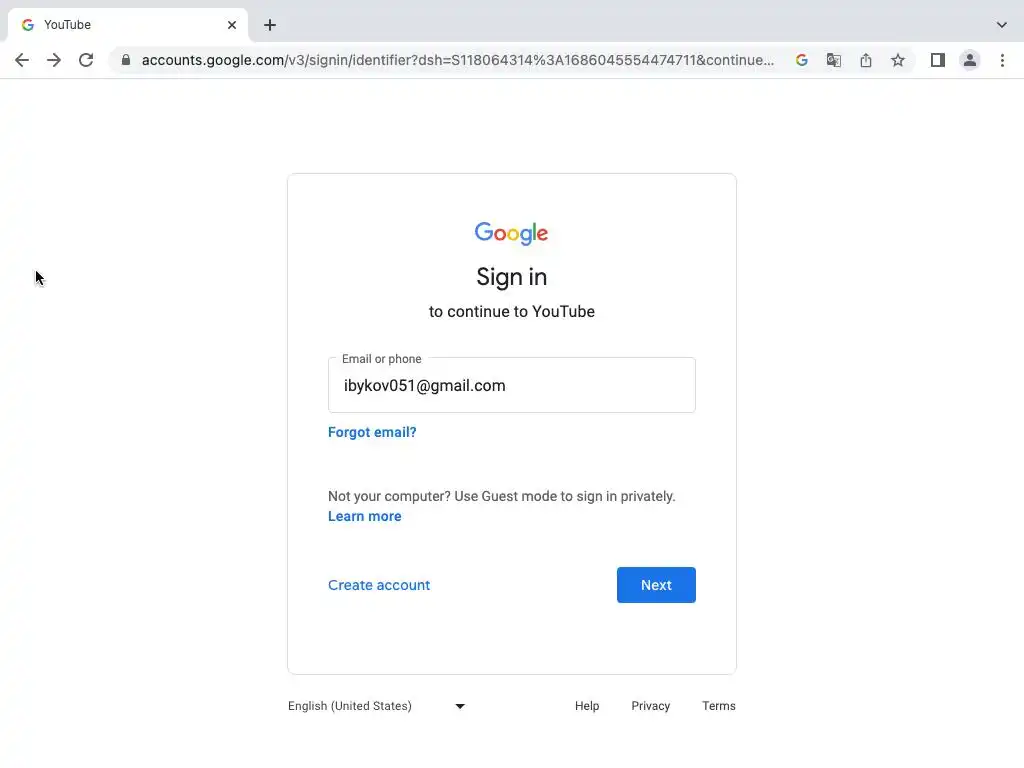Open the Chrome three-dot menu

(x=1002, y=60)
